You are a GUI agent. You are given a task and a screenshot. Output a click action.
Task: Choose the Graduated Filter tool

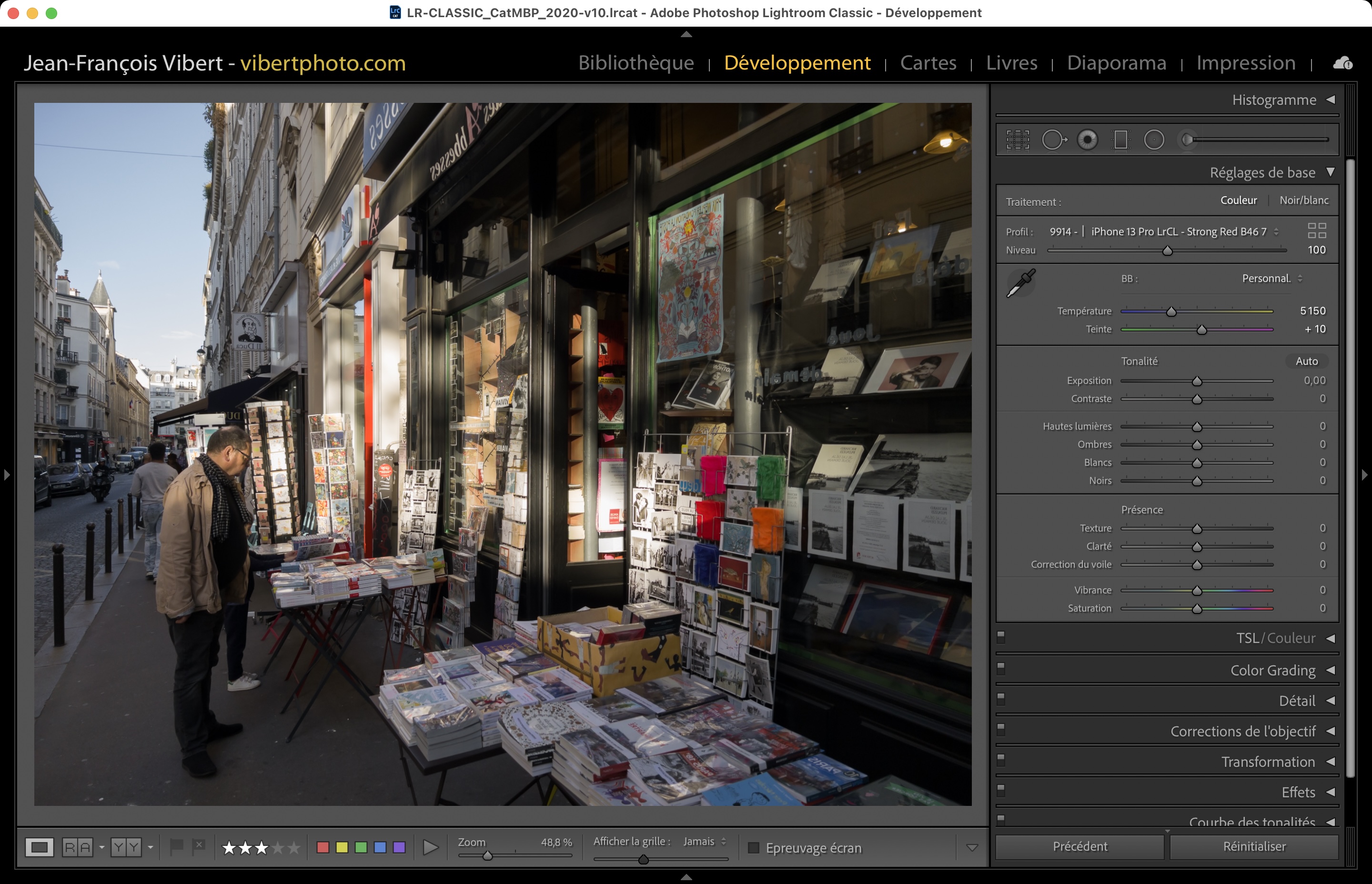click(x=1120, y=140)
